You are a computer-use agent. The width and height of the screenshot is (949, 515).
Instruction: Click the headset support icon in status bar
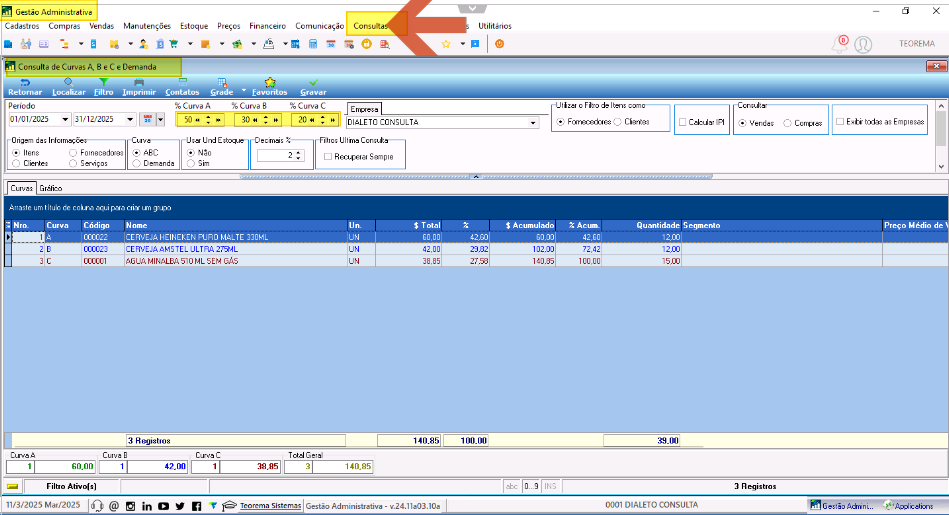[97, 506]
